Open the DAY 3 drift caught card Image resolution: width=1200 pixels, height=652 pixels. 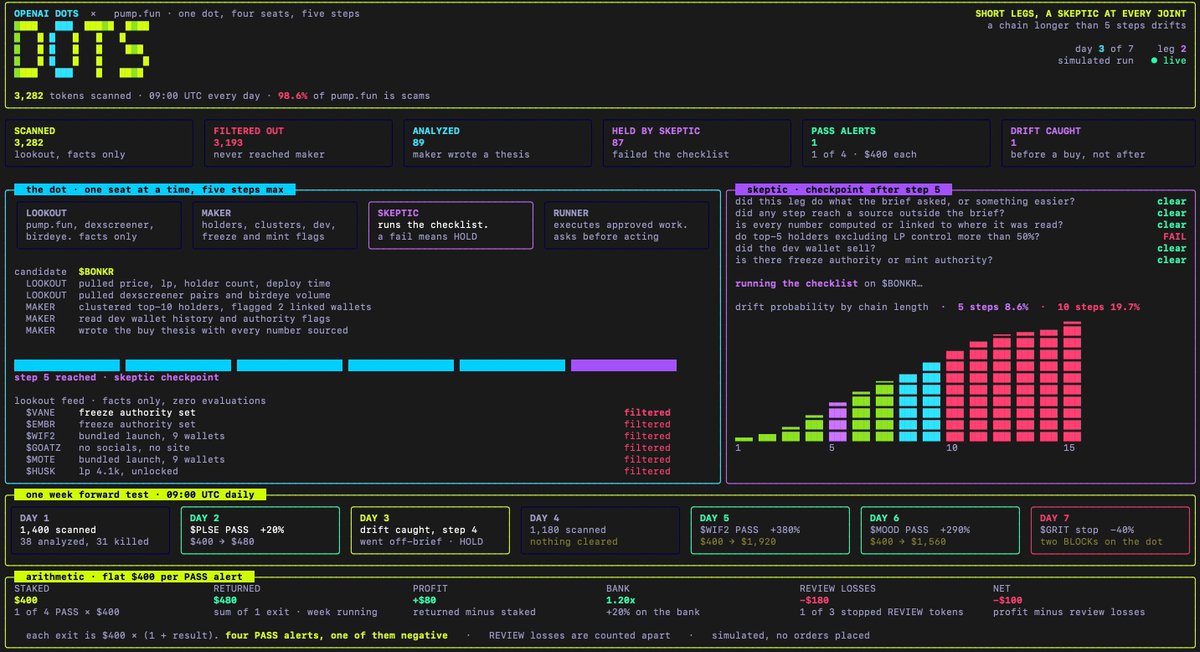(x=430, y=529)
